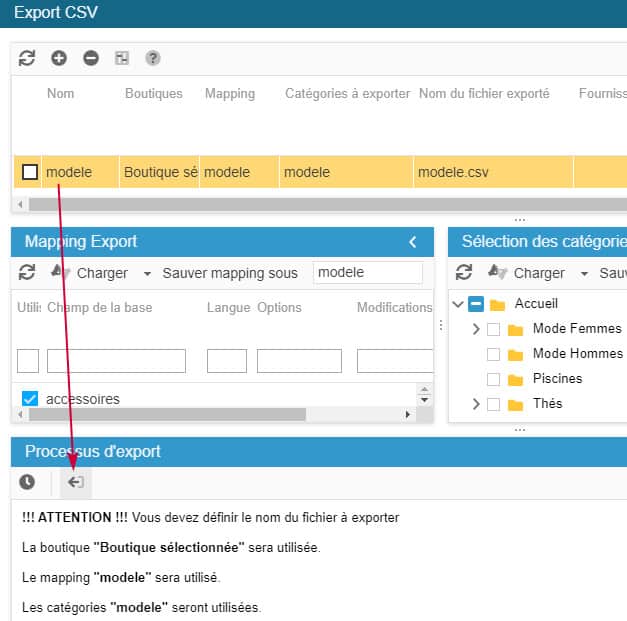This screenshot has height=621, width=627.
Task: Click the Sauver mapping sous button
Action: click(x=230, y=272)
